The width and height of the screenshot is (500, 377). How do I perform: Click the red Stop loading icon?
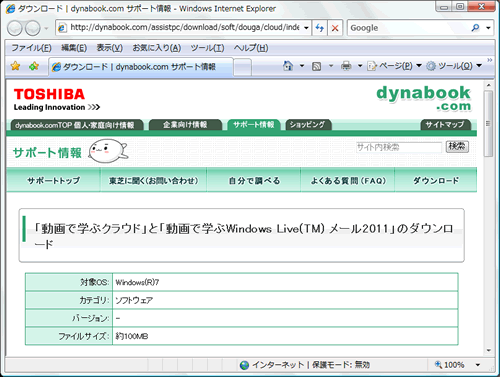[x=335, y=28]
